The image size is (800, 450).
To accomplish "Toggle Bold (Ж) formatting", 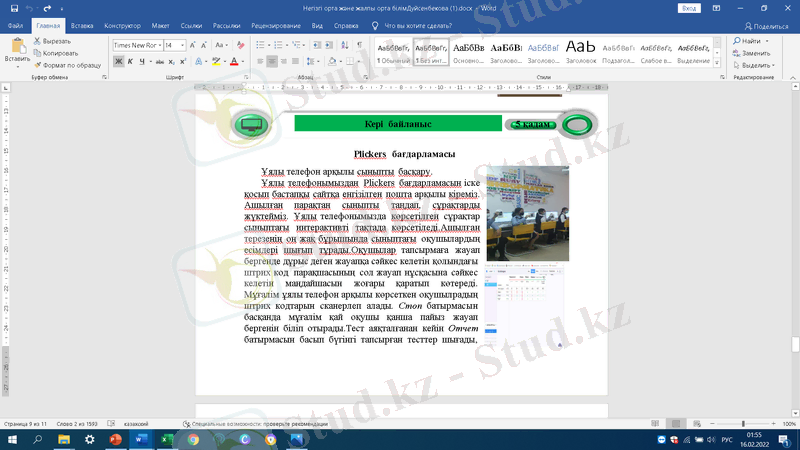I will 118,62.
